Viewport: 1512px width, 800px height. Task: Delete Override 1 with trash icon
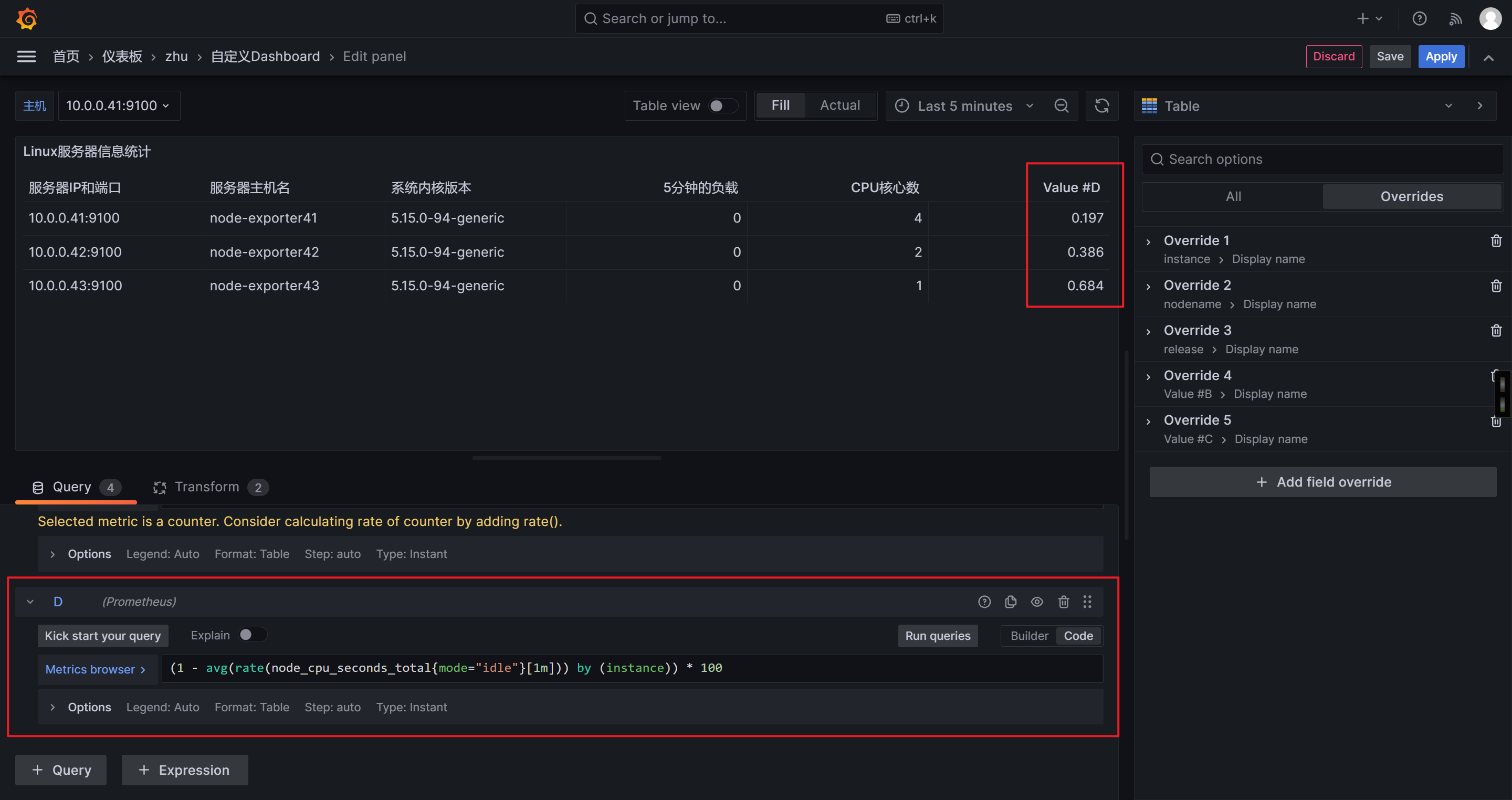(1496, 240)
